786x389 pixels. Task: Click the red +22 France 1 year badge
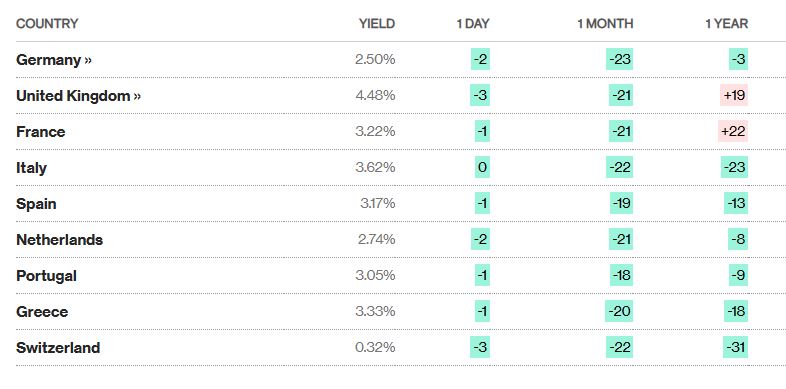733,131
